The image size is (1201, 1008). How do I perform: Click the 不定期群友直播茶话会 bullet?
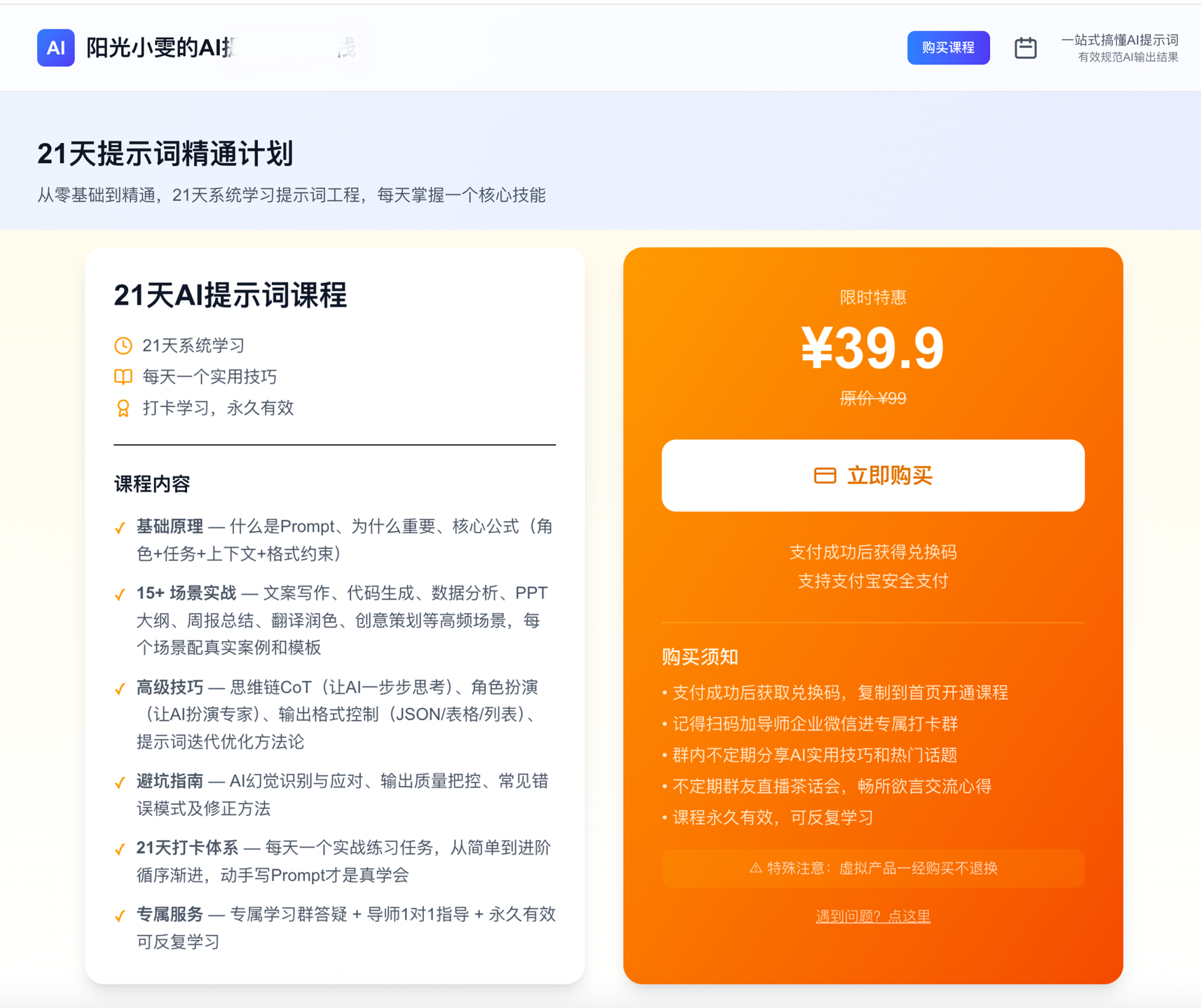[x=827, y=786]
